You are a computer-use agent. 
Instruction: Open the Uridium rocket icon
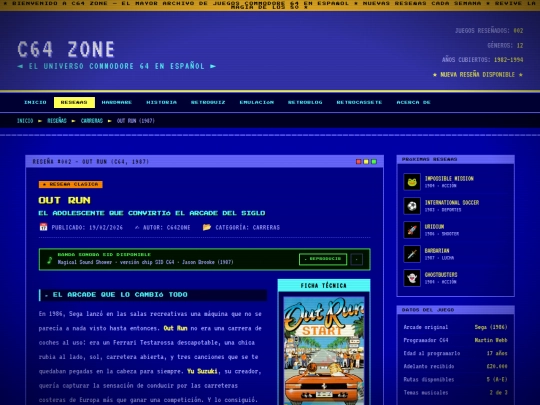(412, 230)
